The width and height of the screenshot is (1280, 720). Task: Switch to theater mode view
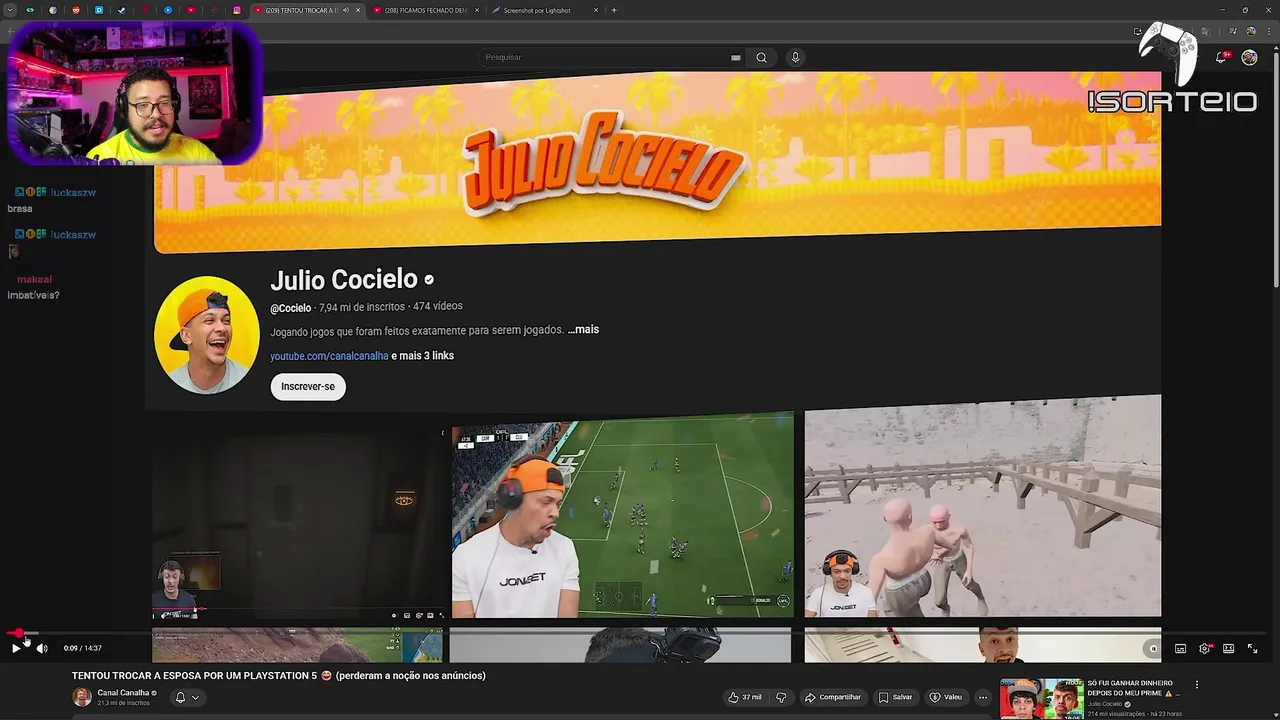[x=1228, y=648]
